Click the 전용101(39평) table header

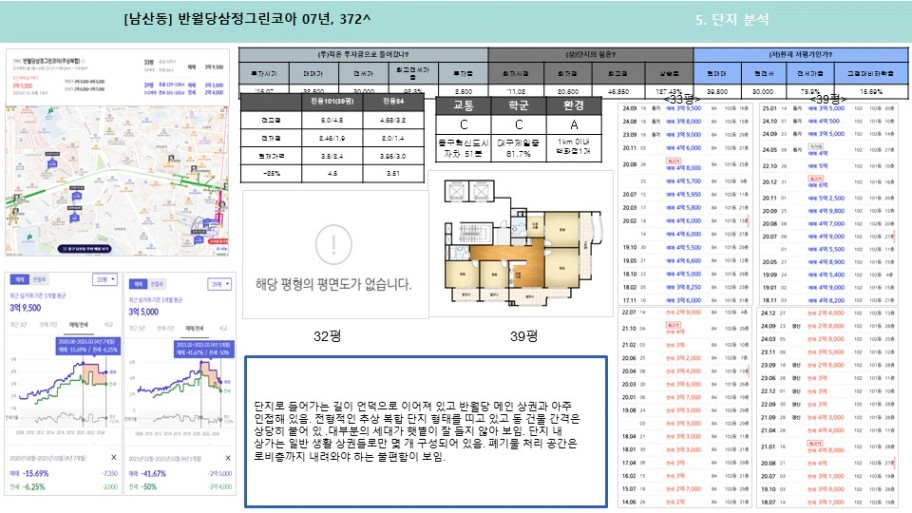[332, 102]
